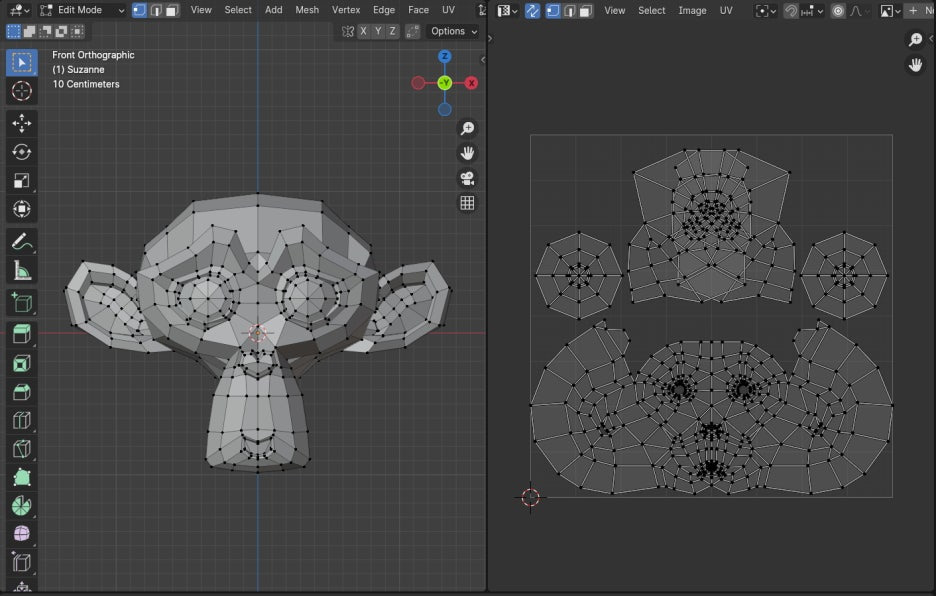
Task: Toggle proportional editing in UV editor
Action: tap(838, 11)
